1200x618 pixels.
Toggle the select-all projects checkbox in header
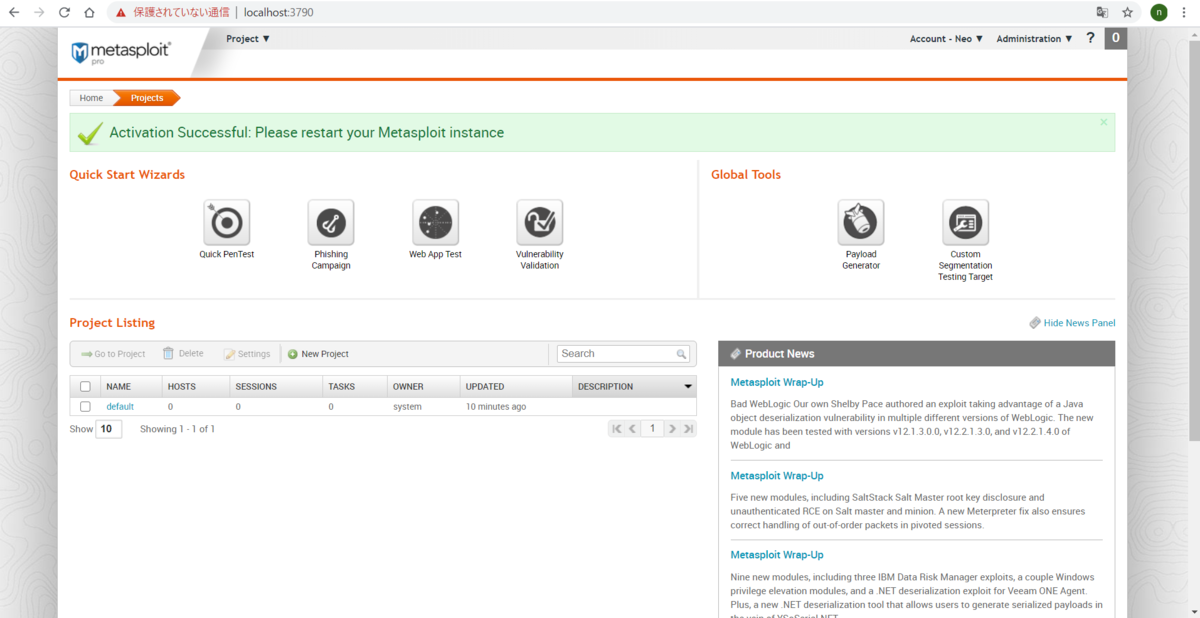[85, 386]
